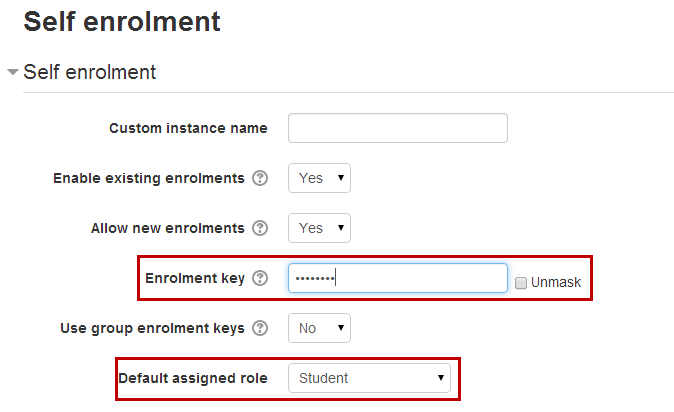Click the Unmask text label

point(556,283)
